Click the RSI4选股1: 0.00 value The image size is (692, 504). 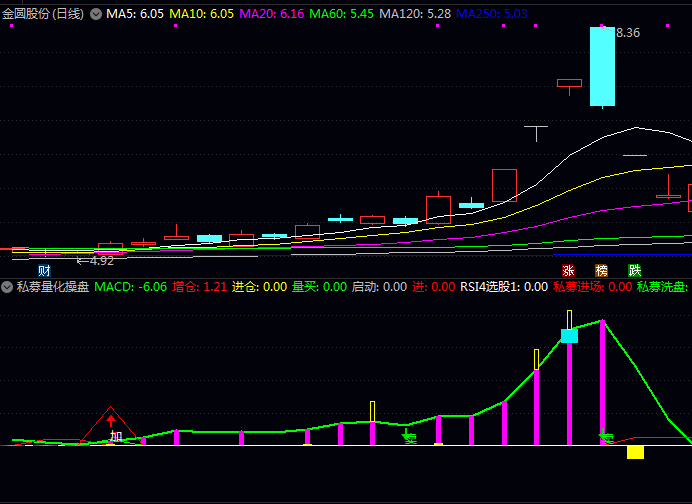tap(504, 287)
